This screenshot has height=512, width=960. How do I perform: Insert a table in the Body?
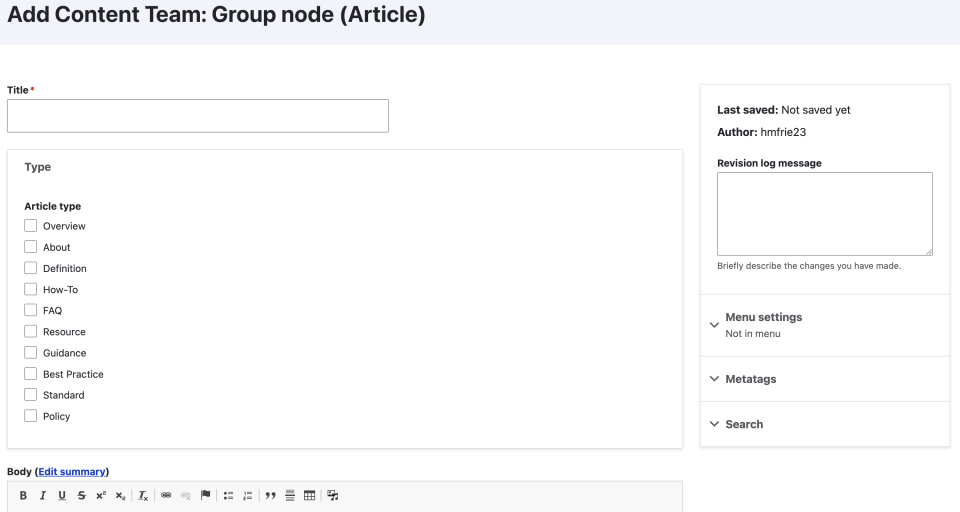(310, 495)
